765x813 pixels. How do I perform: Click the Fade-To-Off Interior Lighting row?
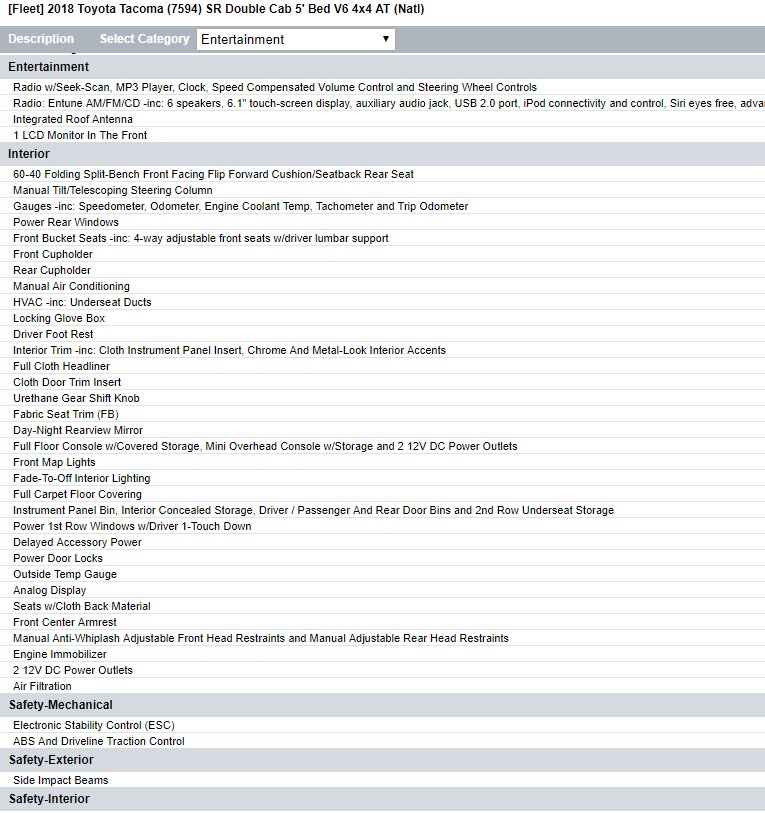click(382, 479)
